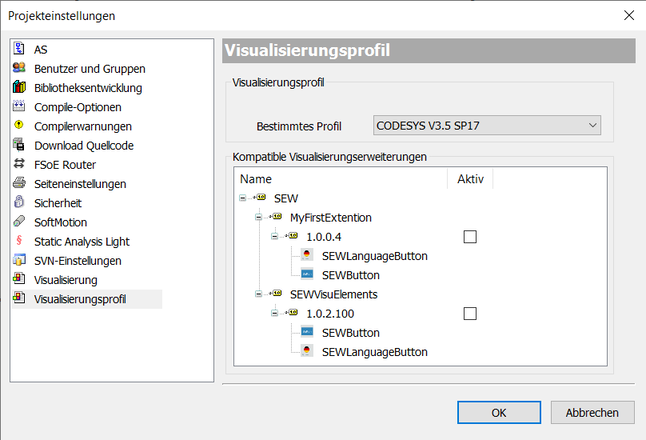646x440 pixels.
Task: Click the FSoE Router icon
Action: coord(20,165)
